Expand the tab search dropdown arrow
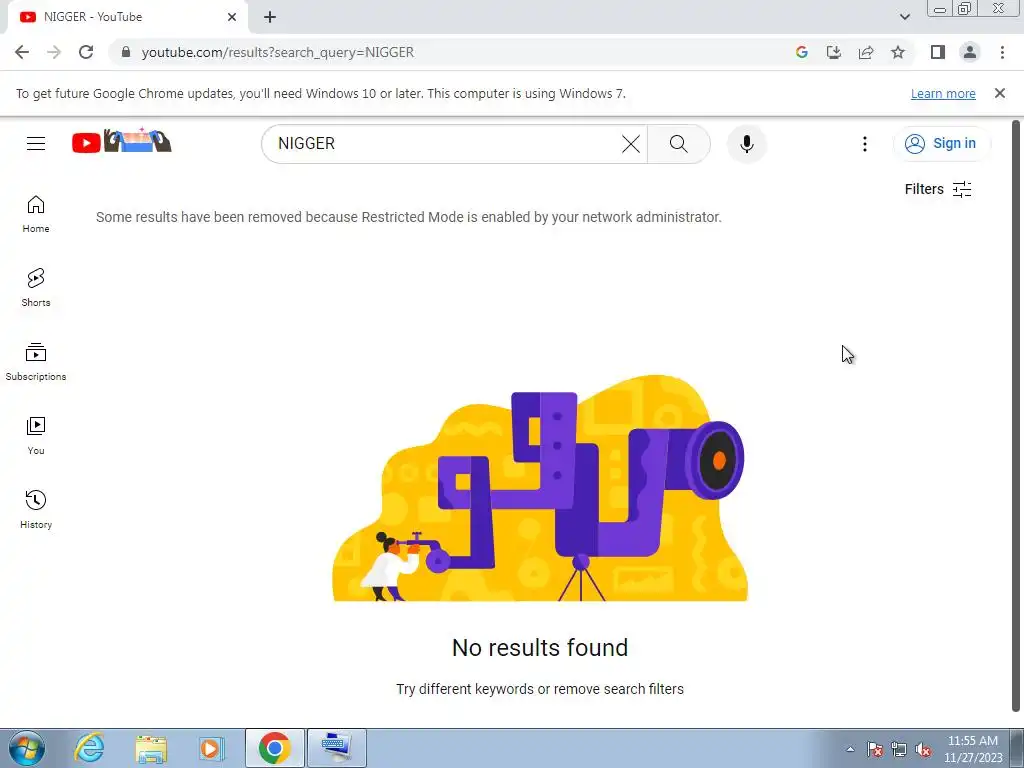The width and height of the screenshot is (1024, 768). [x=904, y=17]
